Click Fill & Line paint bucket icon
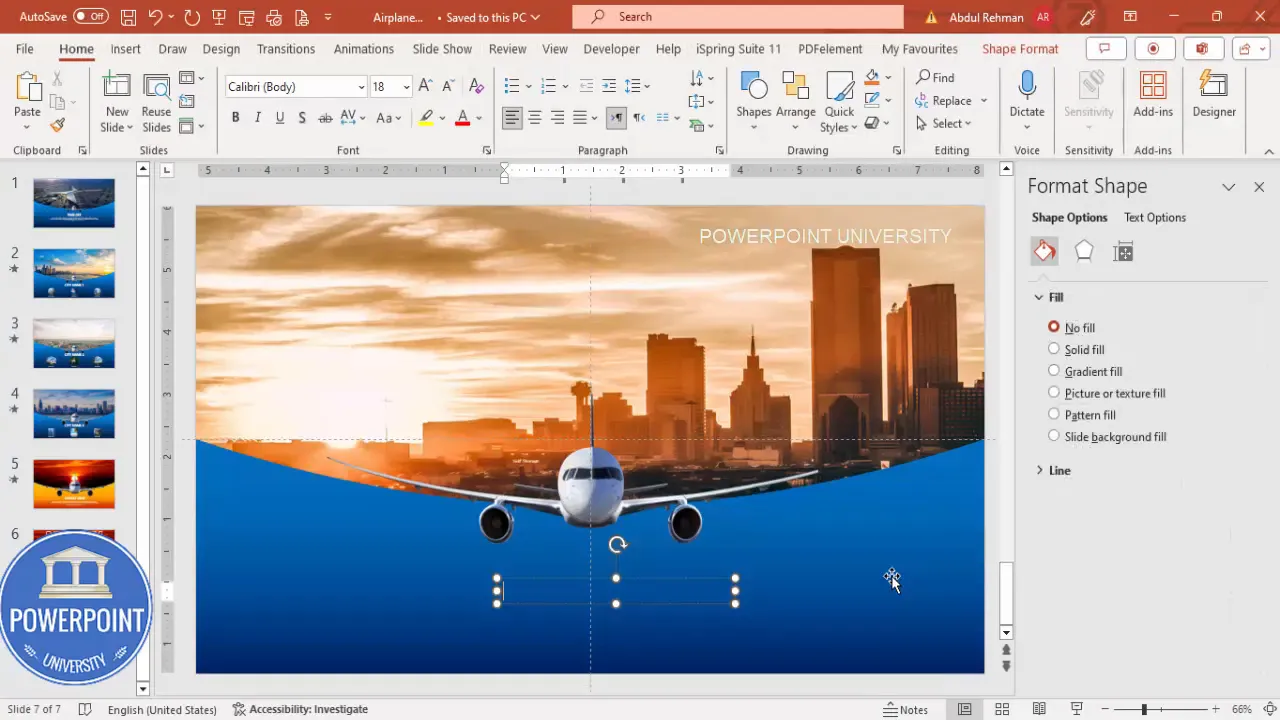Screen dimensions: 1280x720 1044,251
